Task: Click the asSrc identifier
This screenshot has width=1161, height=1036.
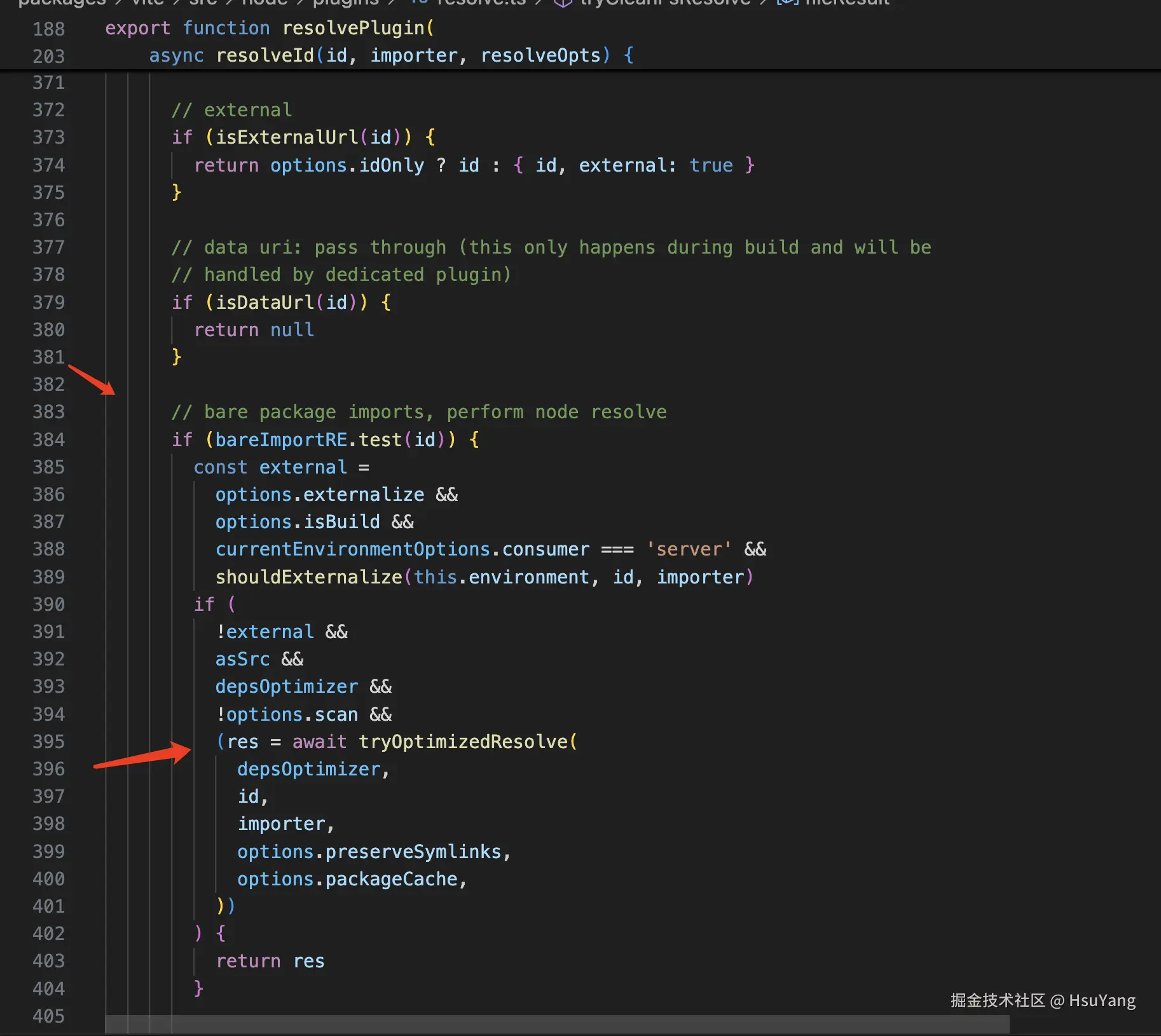Action: click(243, 659)
